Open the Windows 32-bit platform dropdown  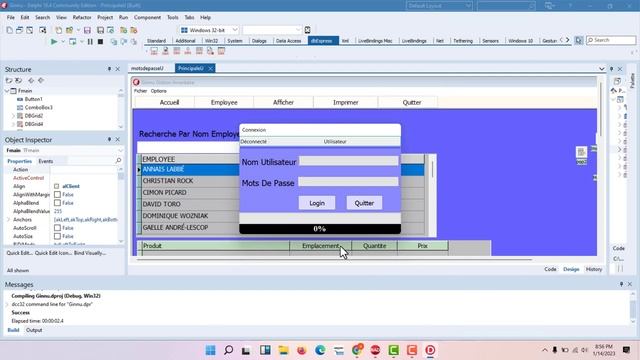click(235, 30)
